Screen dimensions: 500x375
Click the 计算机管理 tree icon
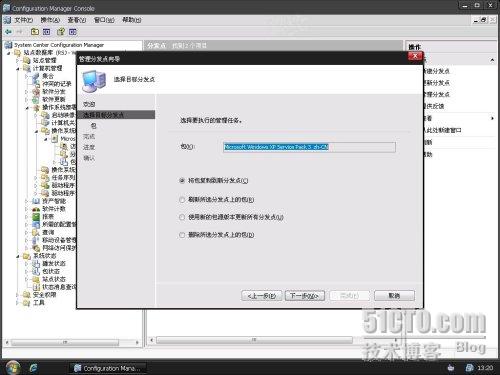pyautogui.click(x=27, y=68)
